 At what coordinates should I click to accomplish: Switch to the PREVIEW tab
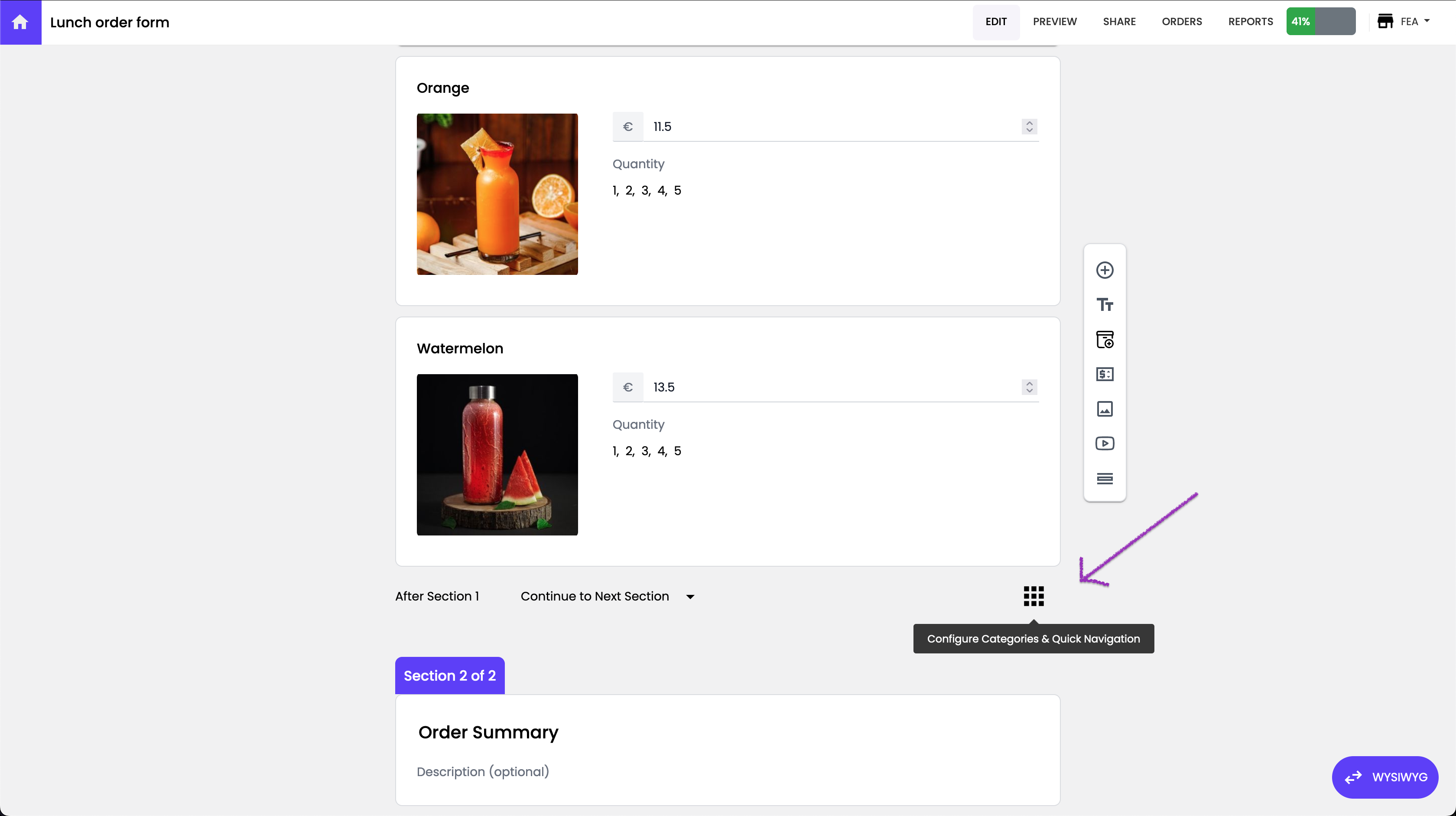coord(1055,22)
